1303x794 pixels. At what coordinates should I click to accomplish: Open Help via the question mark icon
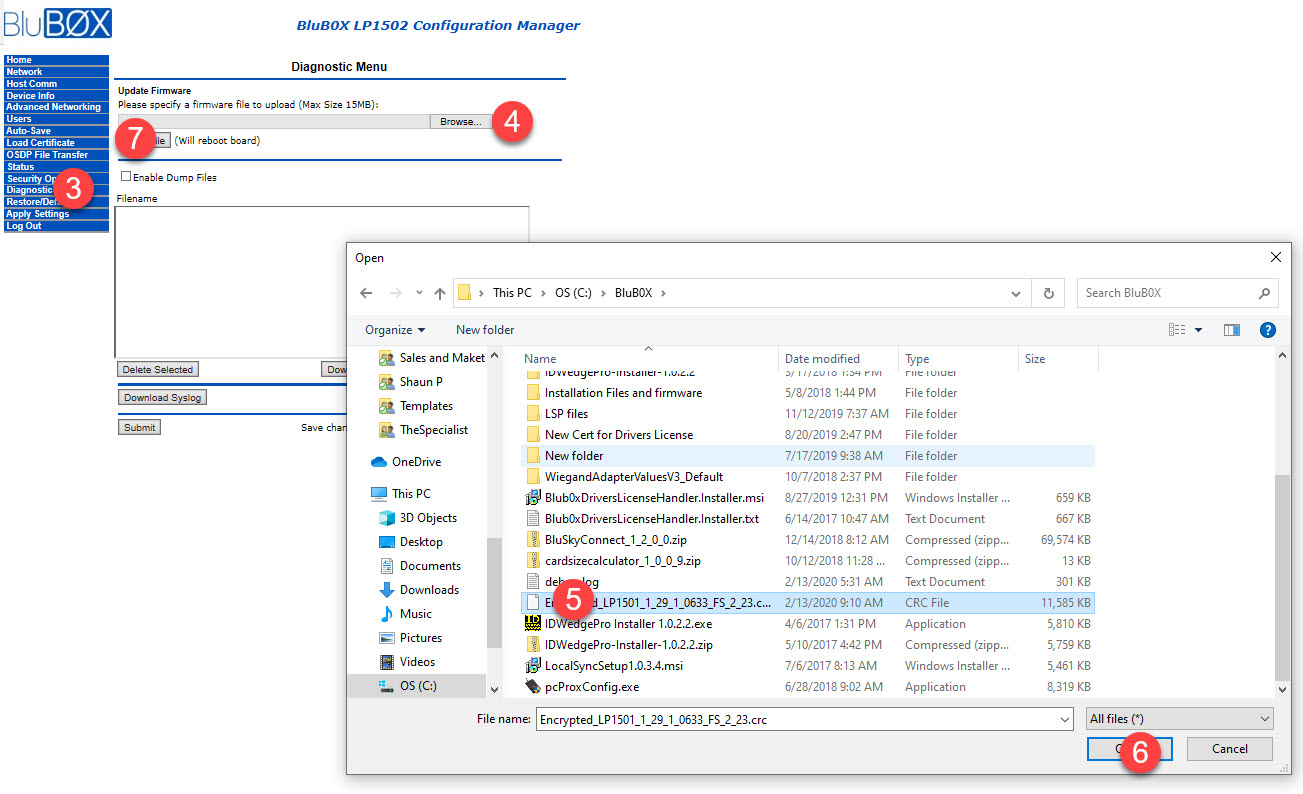point(1267,330)
